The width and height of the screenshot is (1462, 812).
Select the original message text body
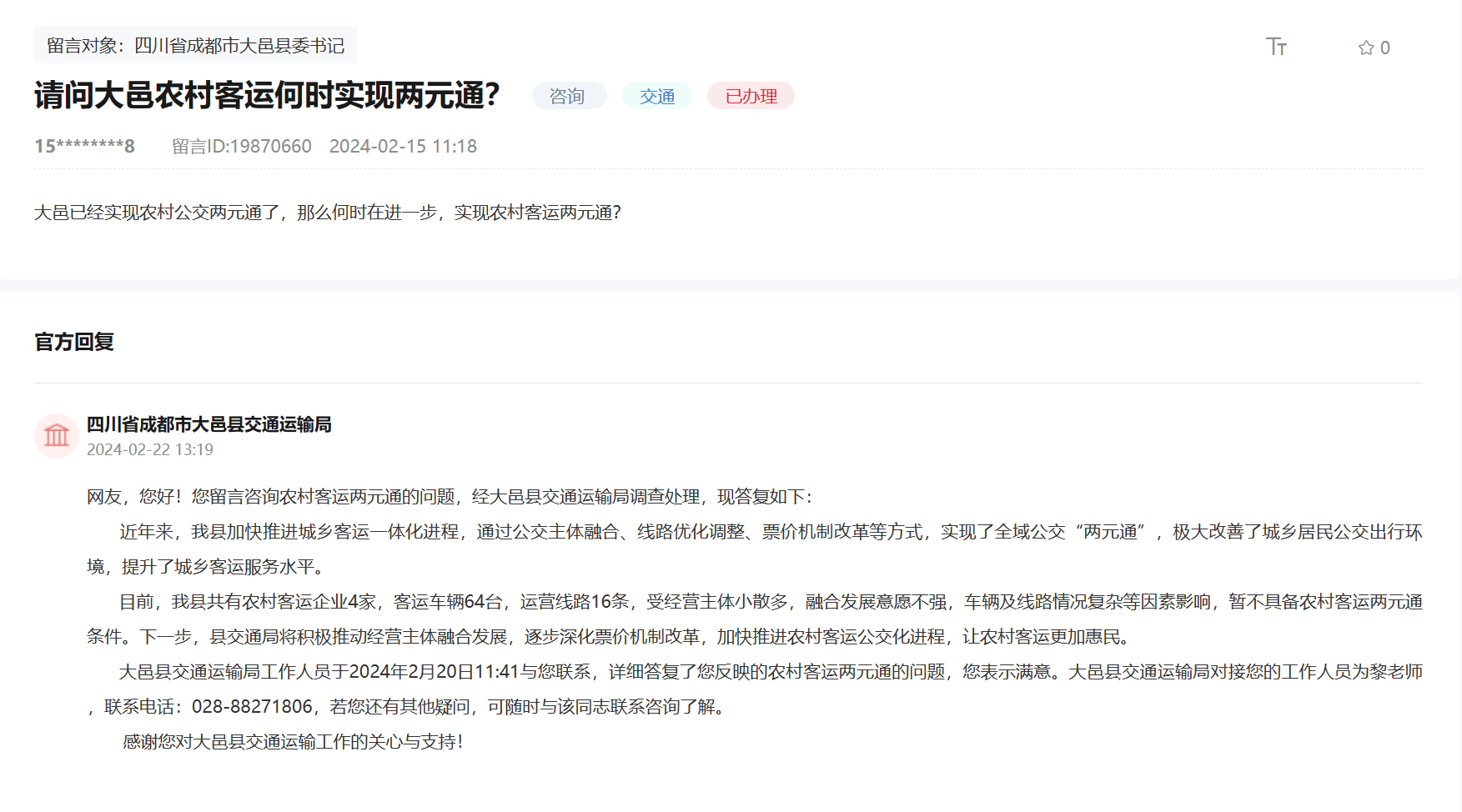328,213
